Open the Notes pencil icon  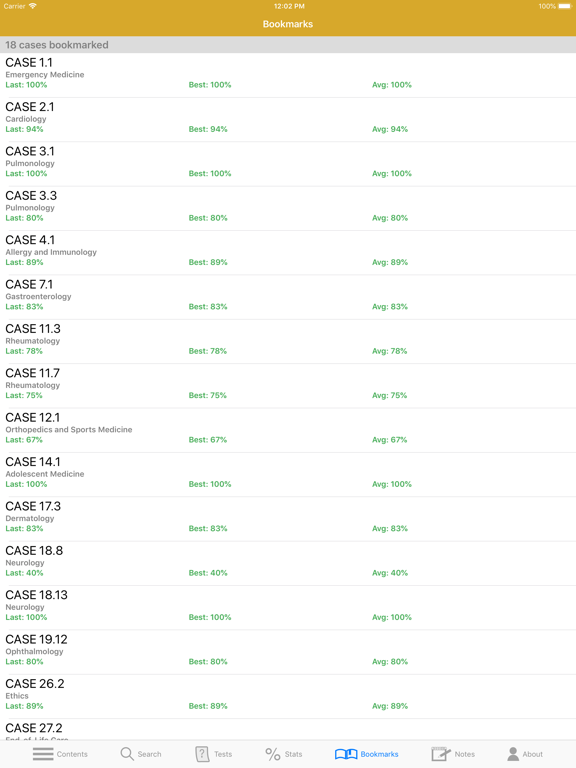click(x=441, y=754)
